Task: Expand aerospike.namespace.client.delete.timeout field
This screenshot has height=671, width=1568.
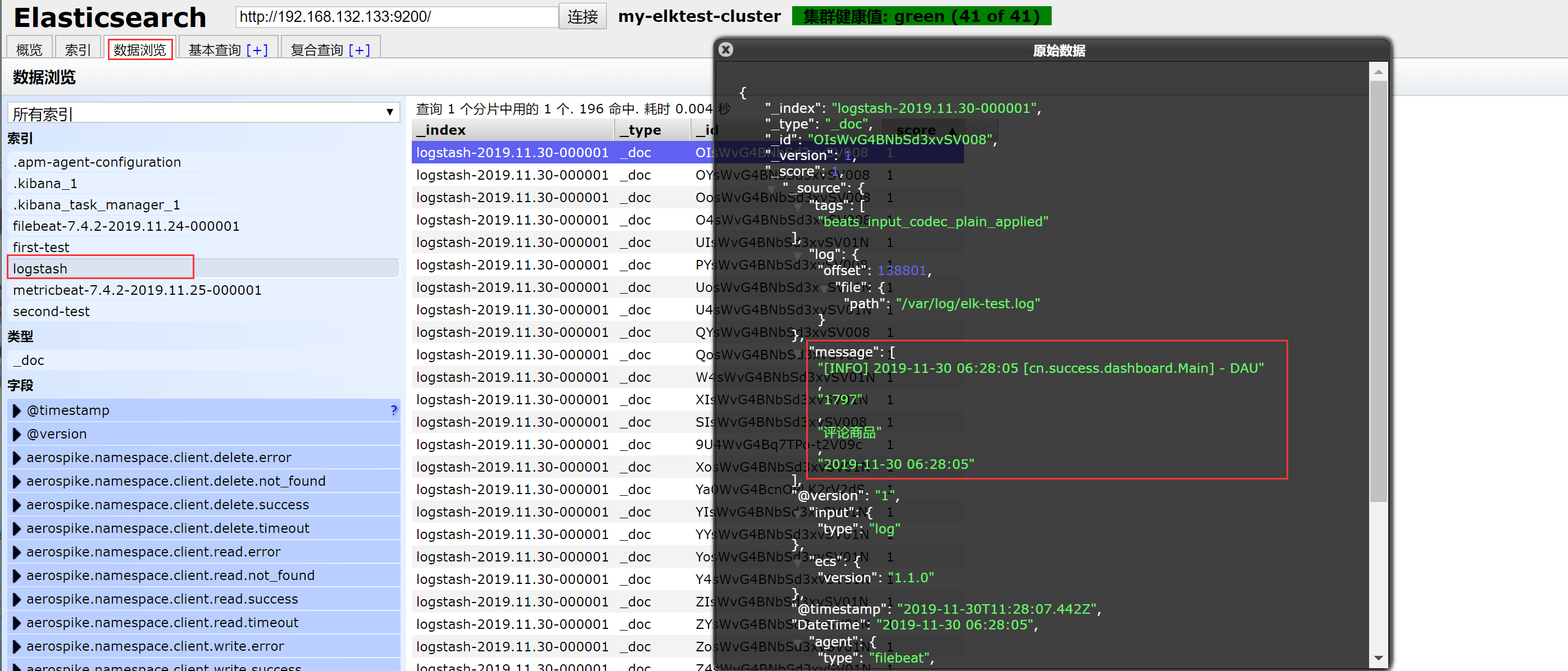Action: tap(17, 528)
